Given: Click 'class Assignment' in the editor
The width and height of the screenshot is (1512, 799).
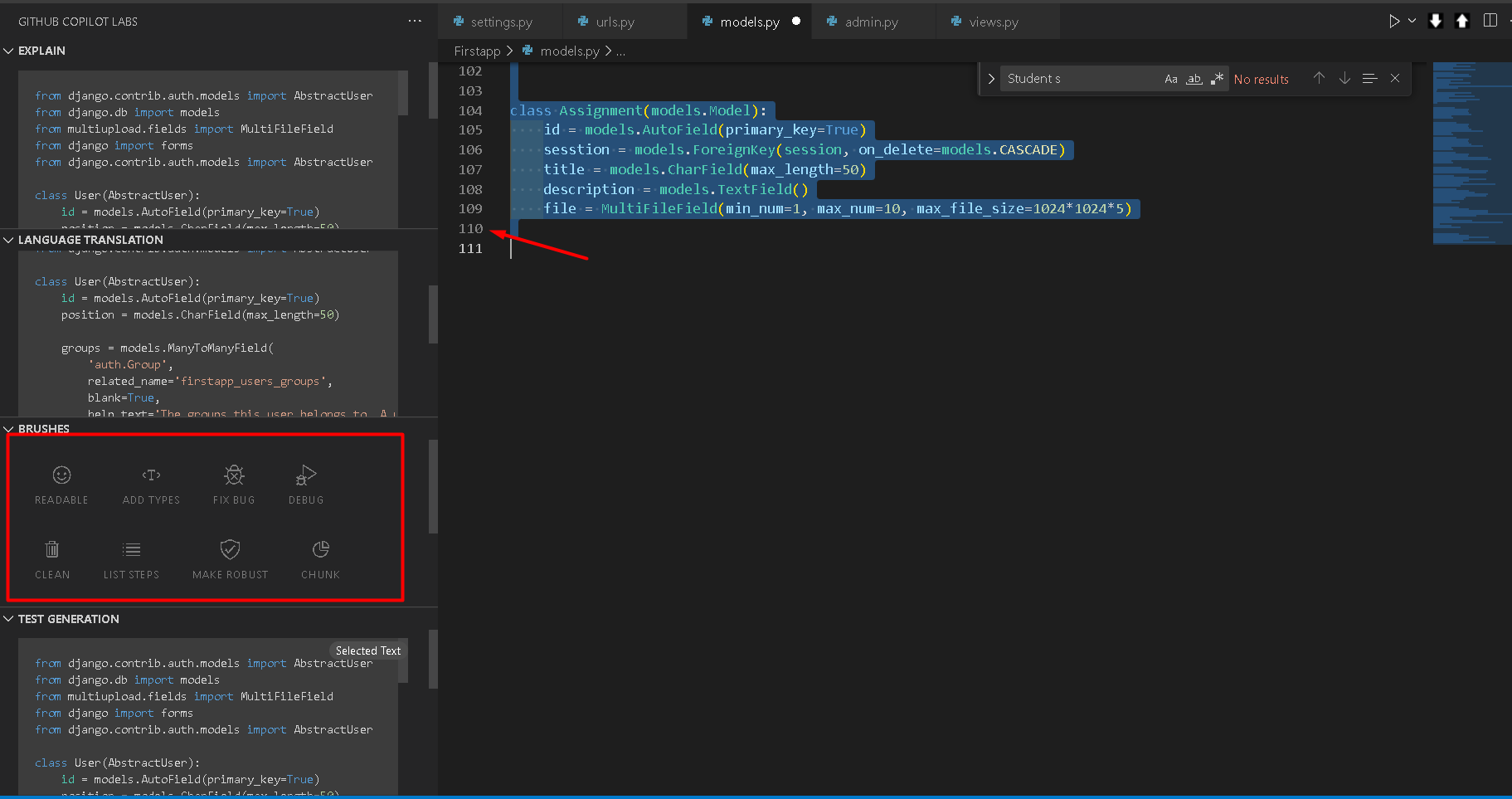Looking at the screenshot, I should [x=576, y=110].
